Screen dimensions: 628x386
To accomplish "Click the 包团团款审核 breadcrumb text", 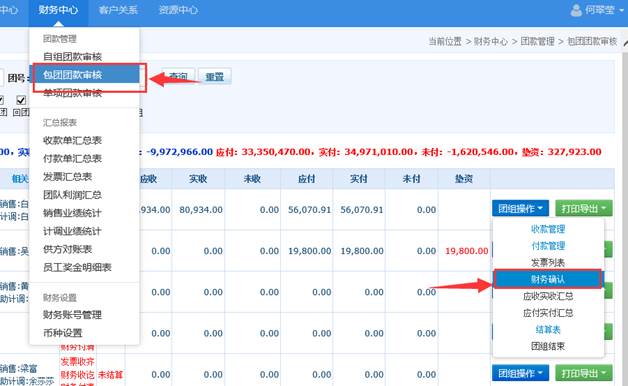I will point(592,41).
